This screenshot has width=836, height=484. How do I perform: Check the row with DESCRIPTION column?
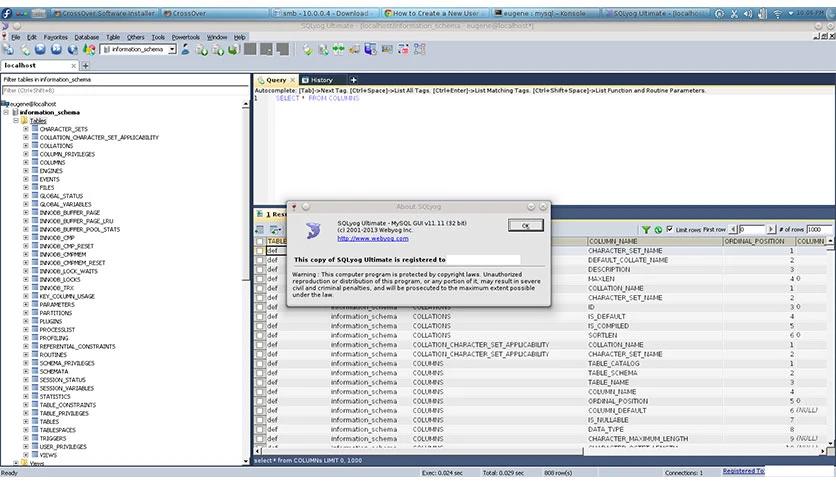click(x=260, y=269)
